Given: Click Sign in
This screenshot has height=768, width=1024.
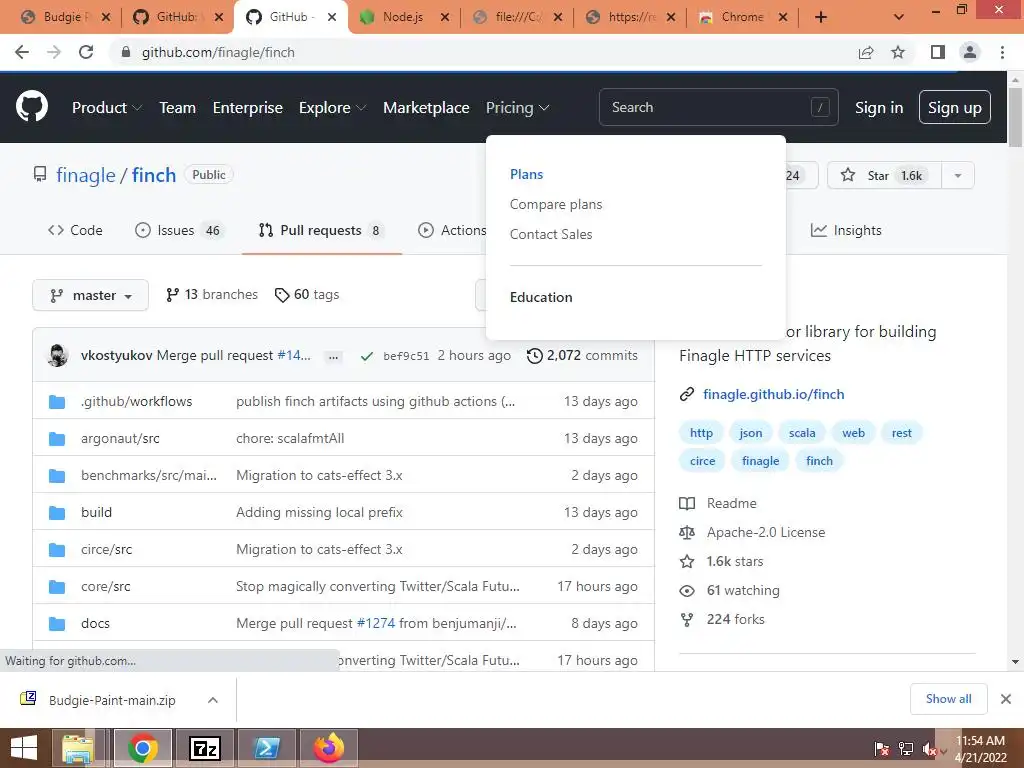Looking at the screenshot, I should [x=879, y=108].
